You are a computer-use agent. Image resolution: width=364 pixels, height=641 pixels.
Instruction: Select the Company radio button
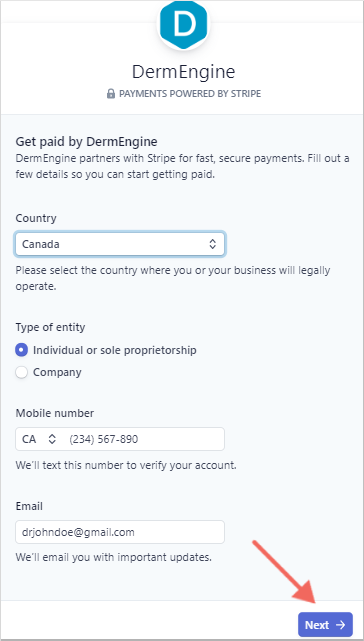(22, 372)
